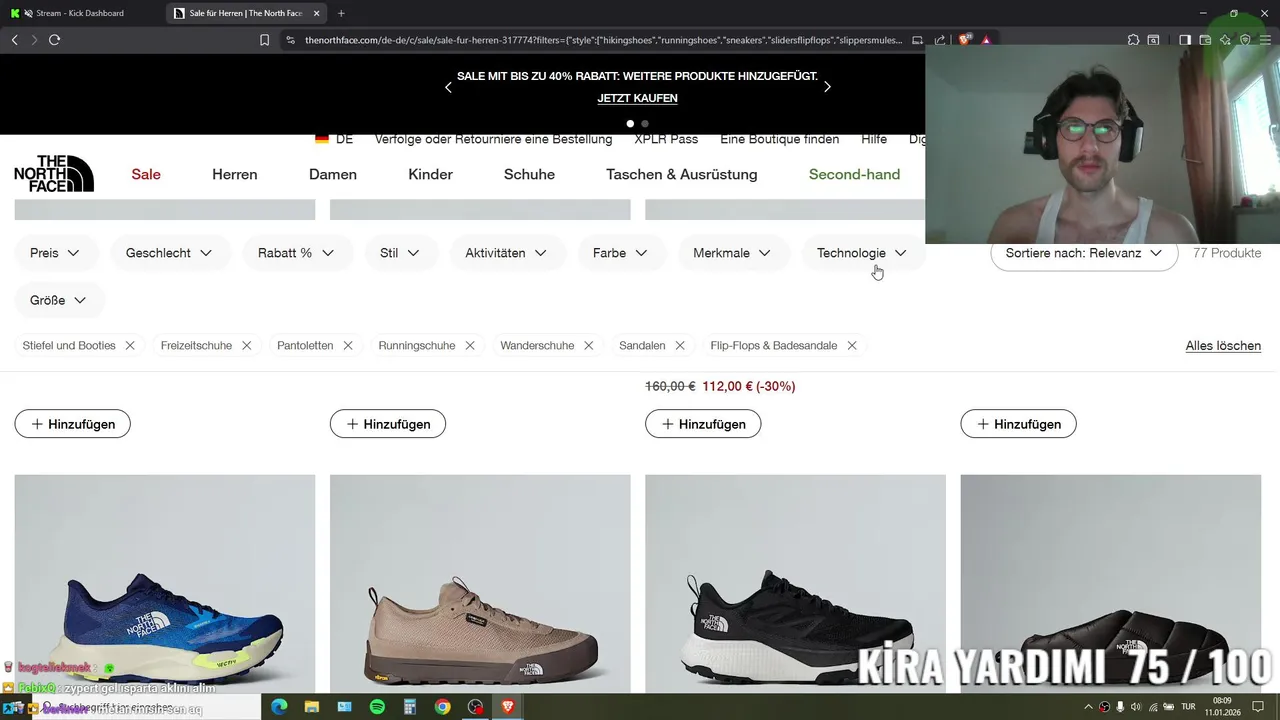
Task: Expand the Stil filter dropdown
Action: [400, 253]
